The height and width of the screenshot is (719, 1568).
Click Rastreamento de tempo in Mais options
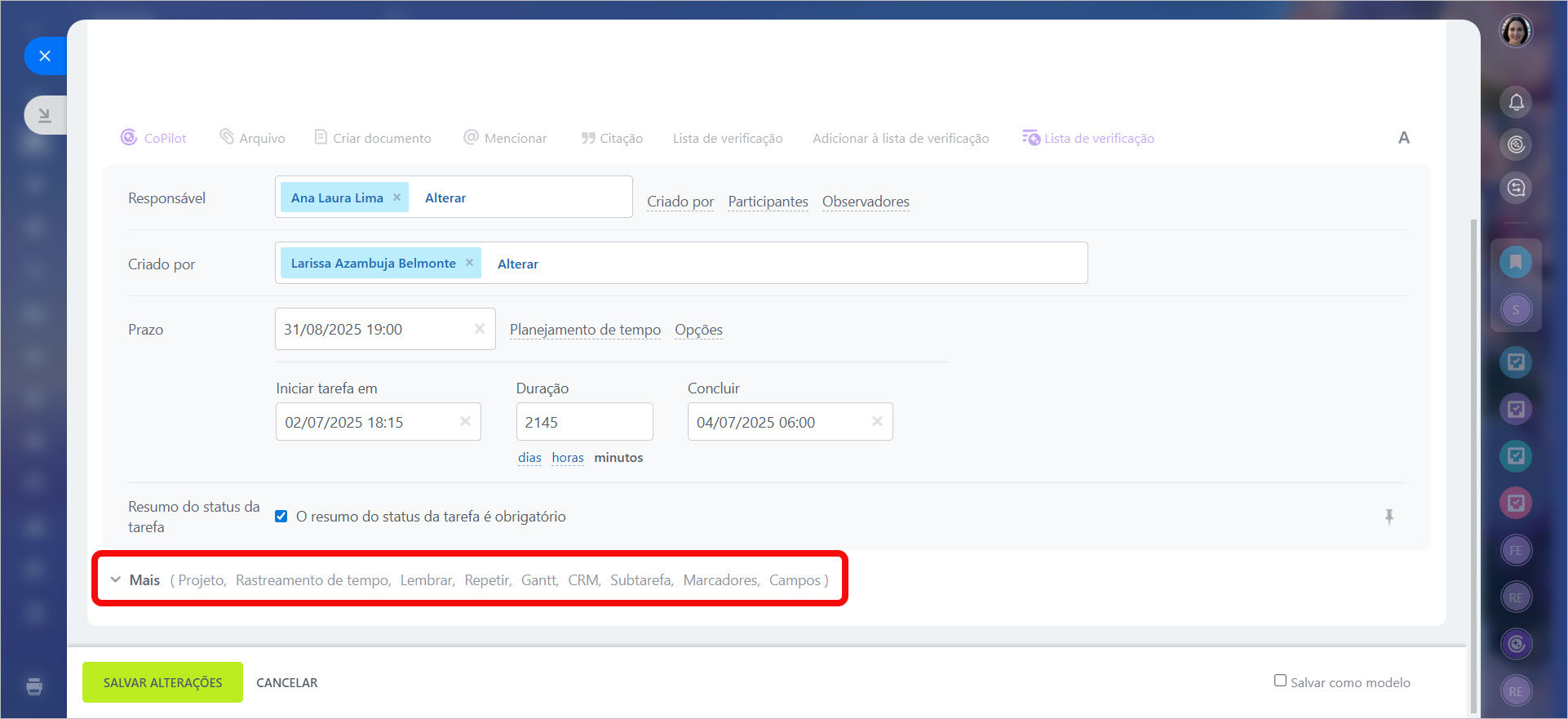pyautogui.click(x=312, y=580)
